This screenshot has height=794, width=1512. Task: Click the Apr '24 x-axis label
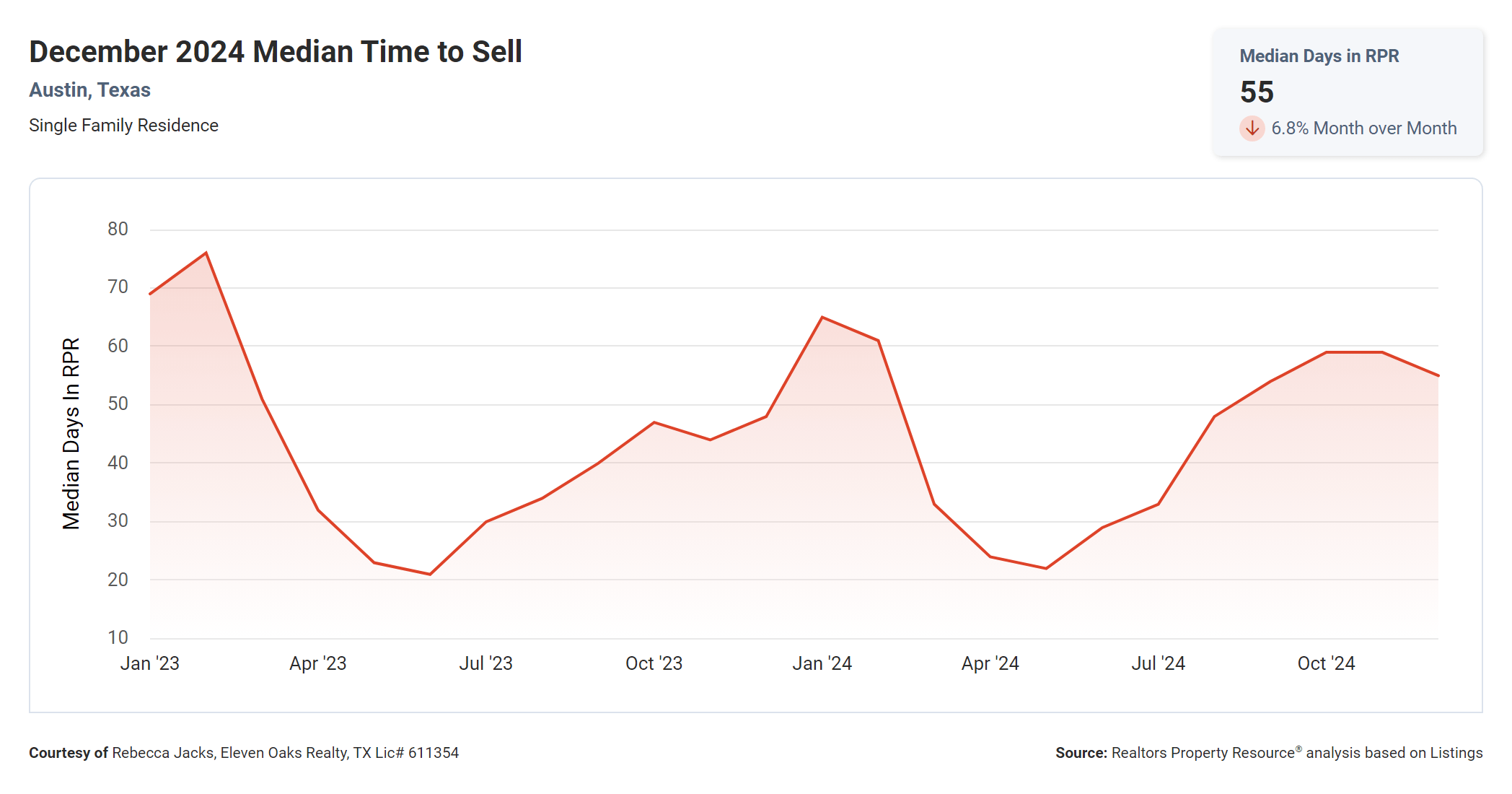coord(990,663)
